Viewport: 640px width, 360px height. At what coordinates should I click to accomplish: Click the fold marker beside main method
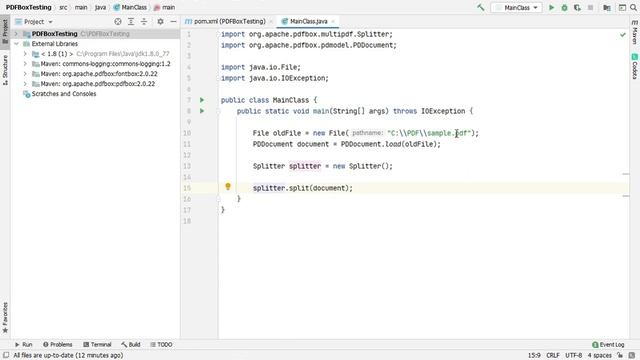pos(218,111)
